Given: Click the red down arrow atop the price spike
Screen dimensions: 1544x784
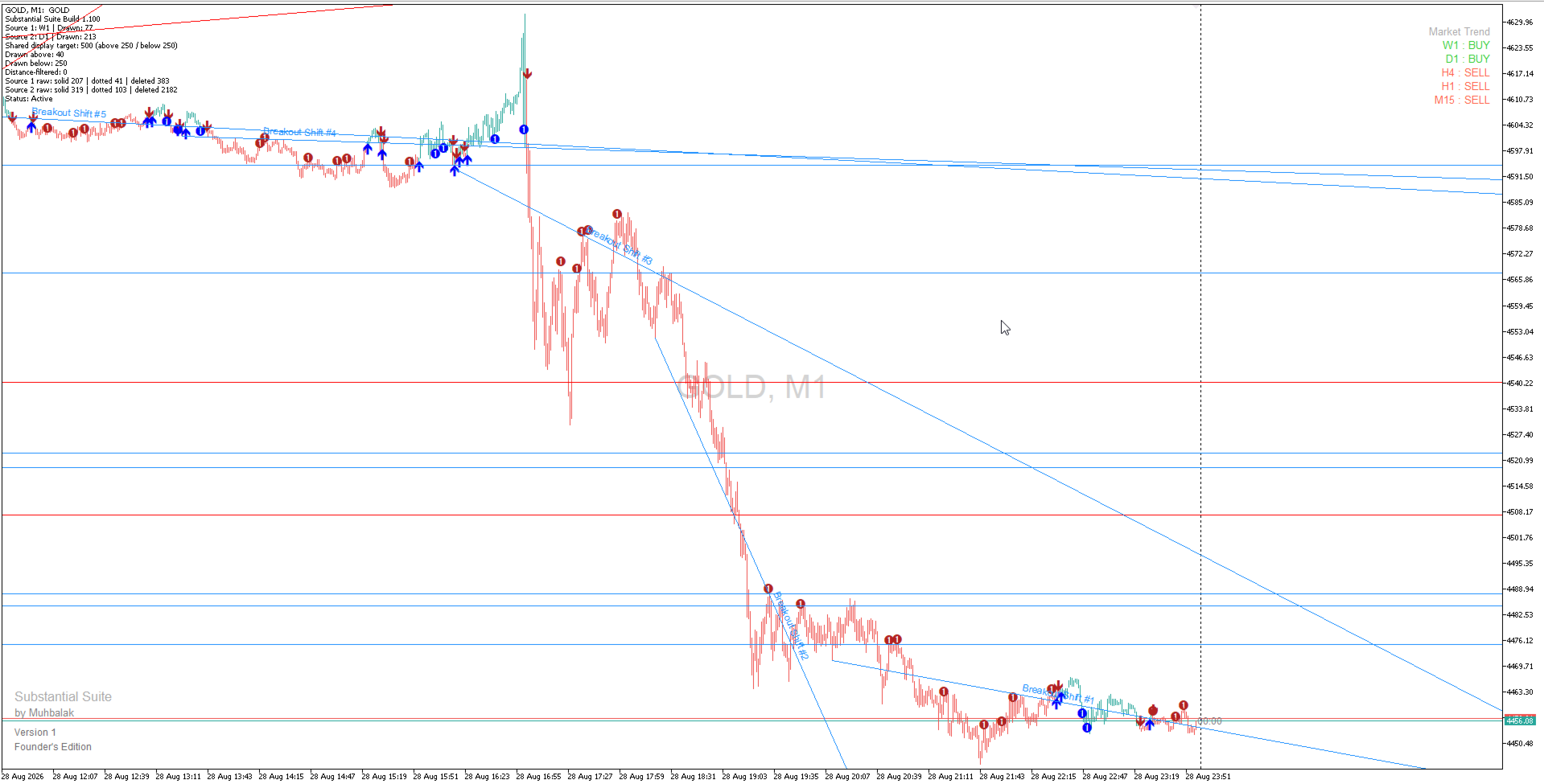Looking at the screenshot, I should click(x=527, y=74).
